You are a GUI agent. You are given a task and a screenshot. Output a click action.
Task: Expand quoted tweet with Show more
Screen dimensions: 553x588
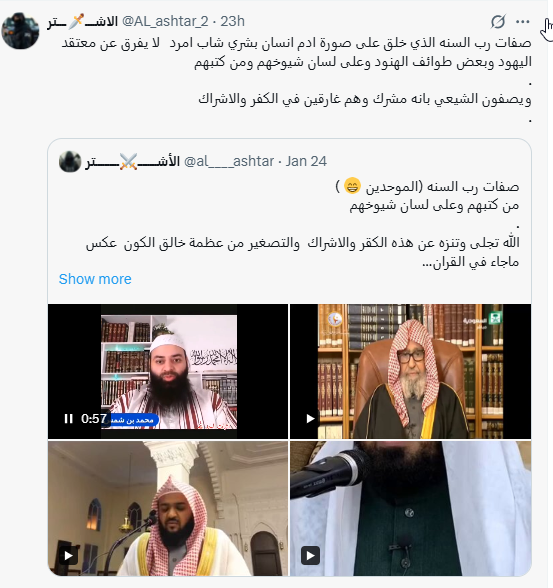pos(95,279)
